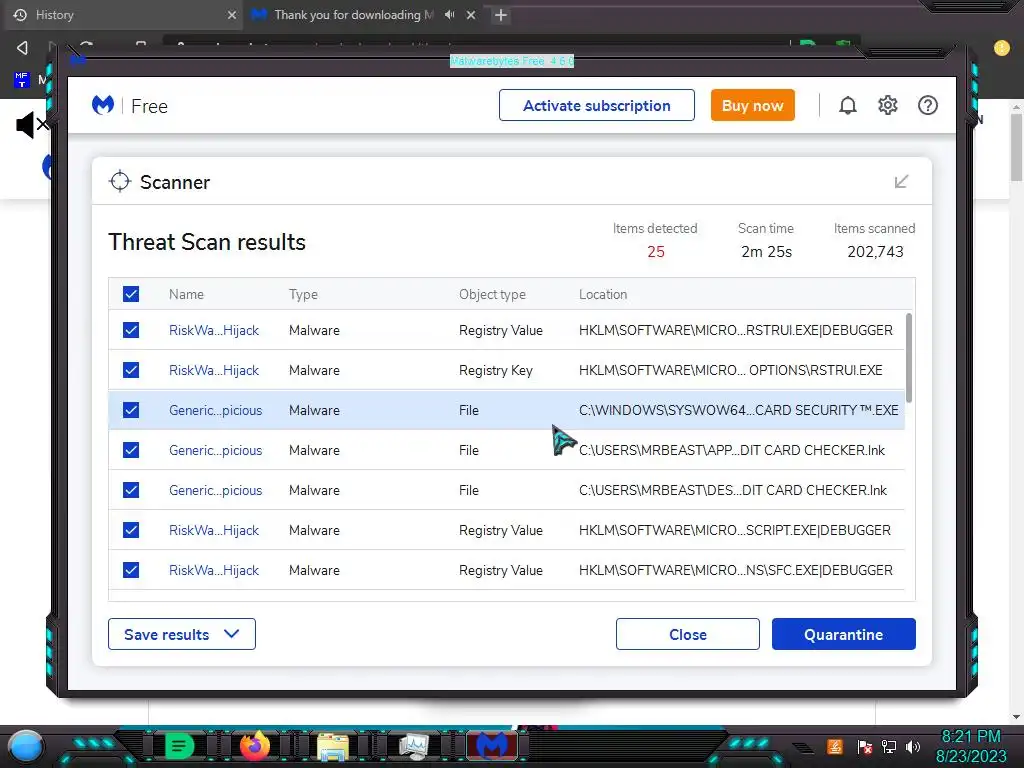Click the volume speaker tray icon
The height and width of the screenshot is (768, 1024).
[913, 746]
